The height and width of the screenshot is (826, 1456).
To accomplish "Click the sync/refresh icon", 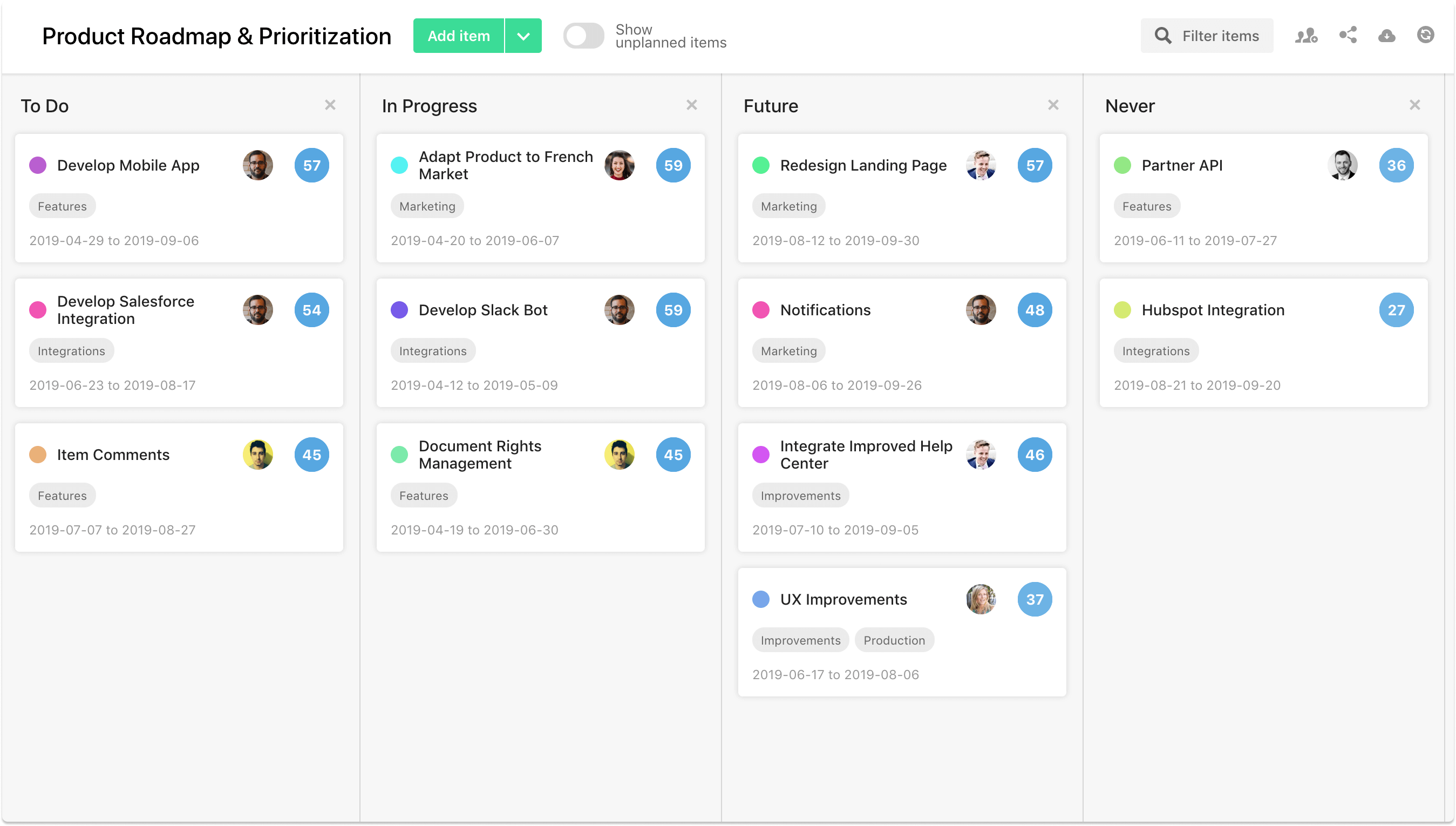I will [1426, 35].
